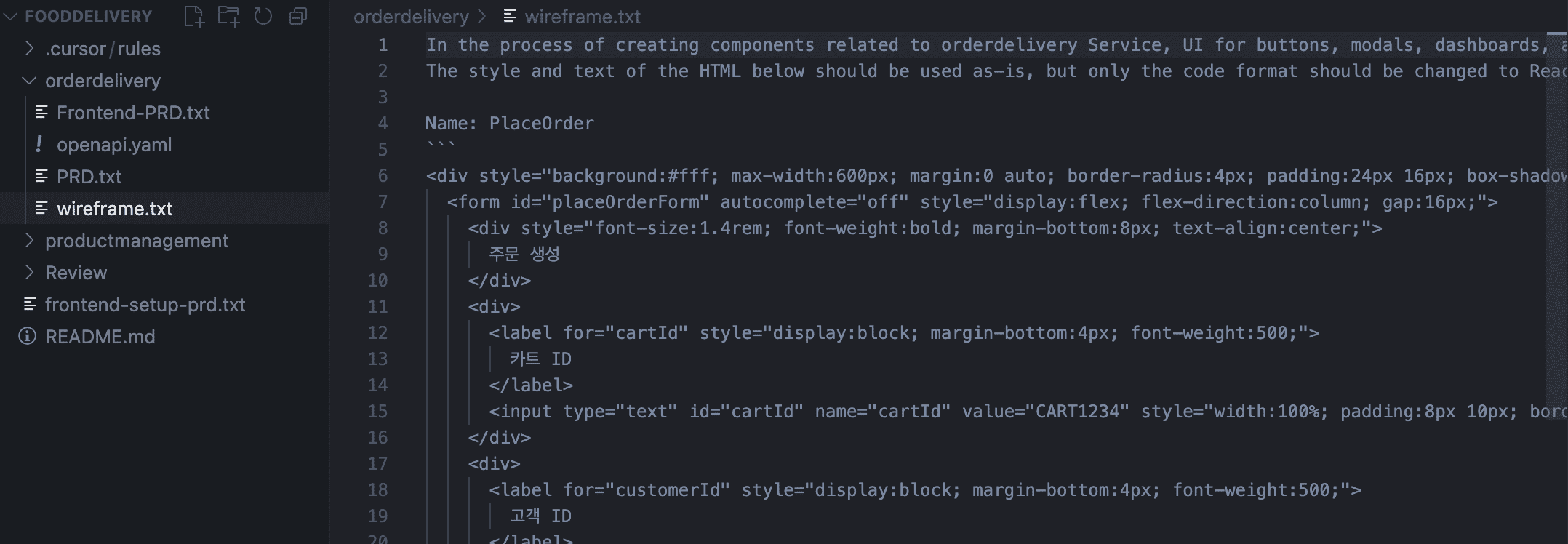This screenshot has height=544, width=1568.
Task: Open frontend-setup-prd.txt file
Action: coord(145,305)
